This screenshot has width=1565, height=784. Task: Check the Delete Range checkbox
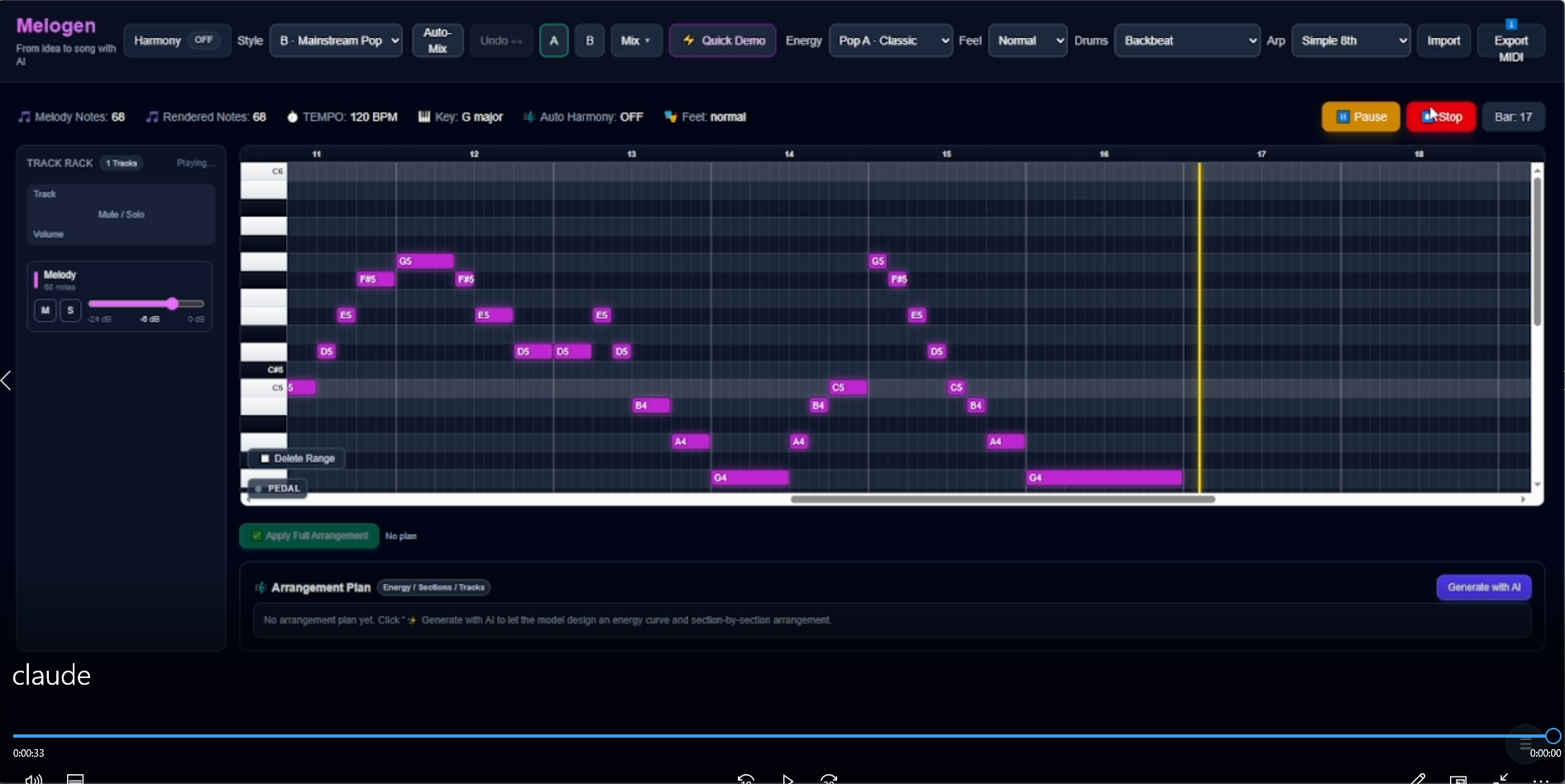coord(266,458)
